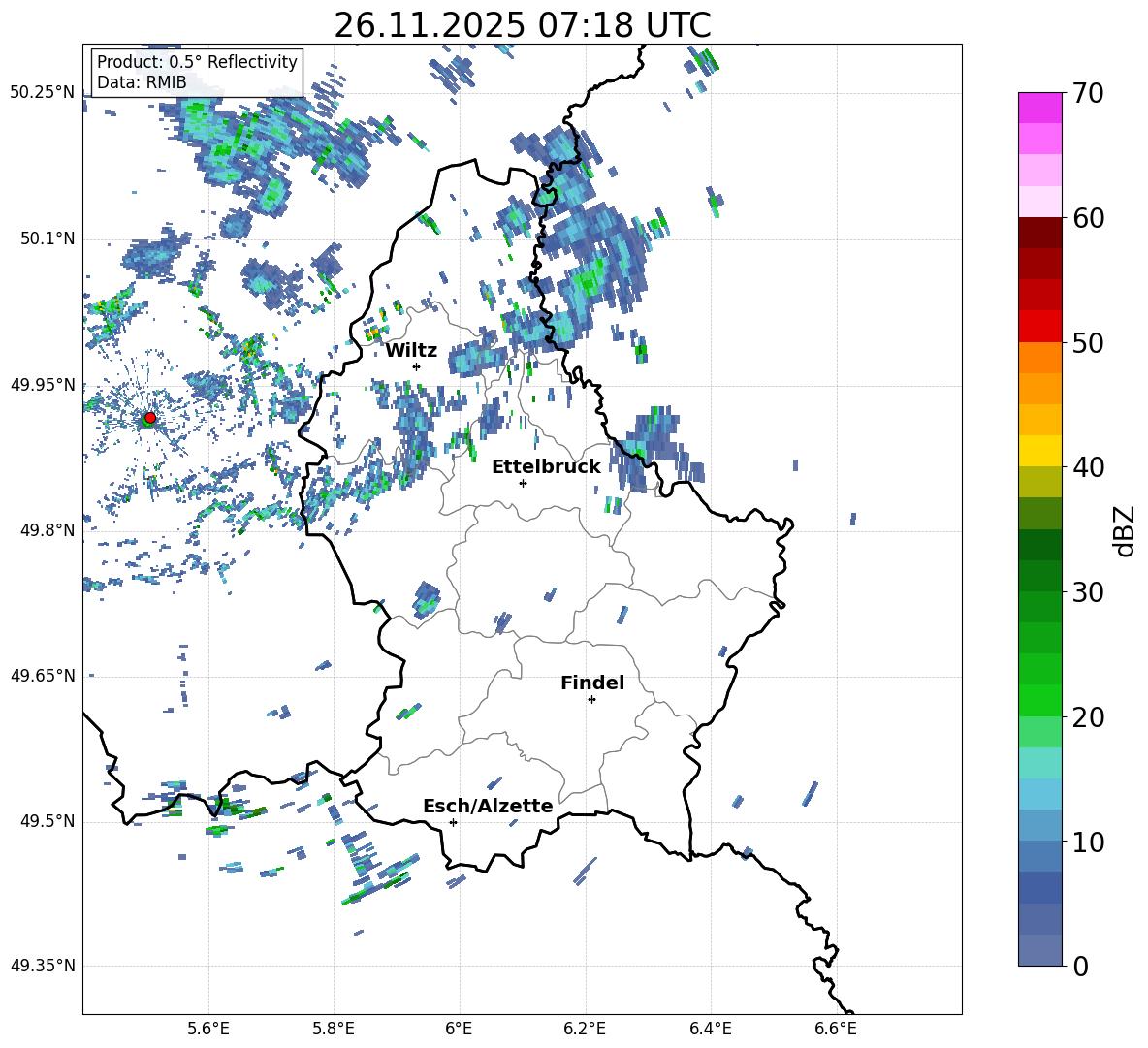Click the 60 tick label on colorbar
Image resolution: width=1148 pixels, height=1048 pixels.
click(x=1088, y=218)
